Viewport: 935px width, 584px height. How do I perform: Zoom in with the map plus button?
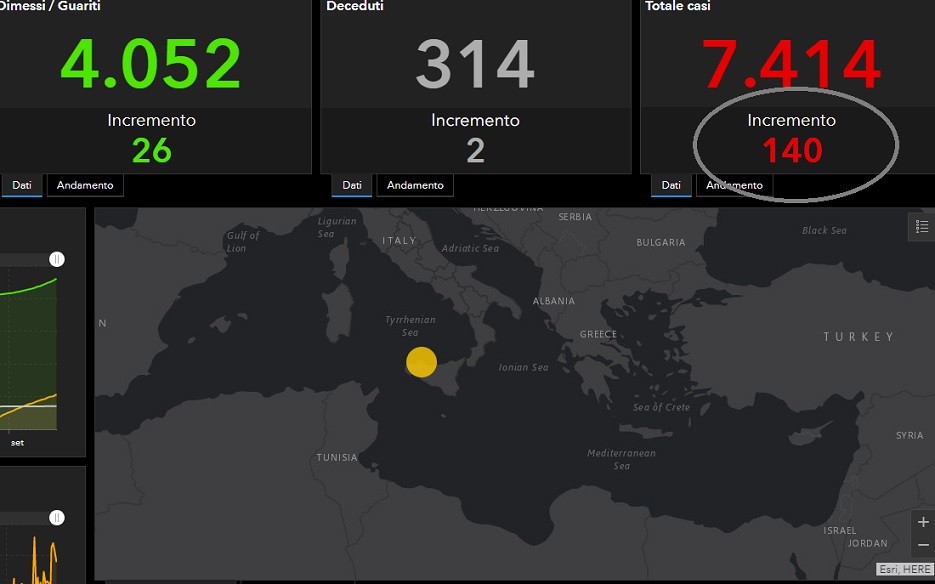point(922,522)
